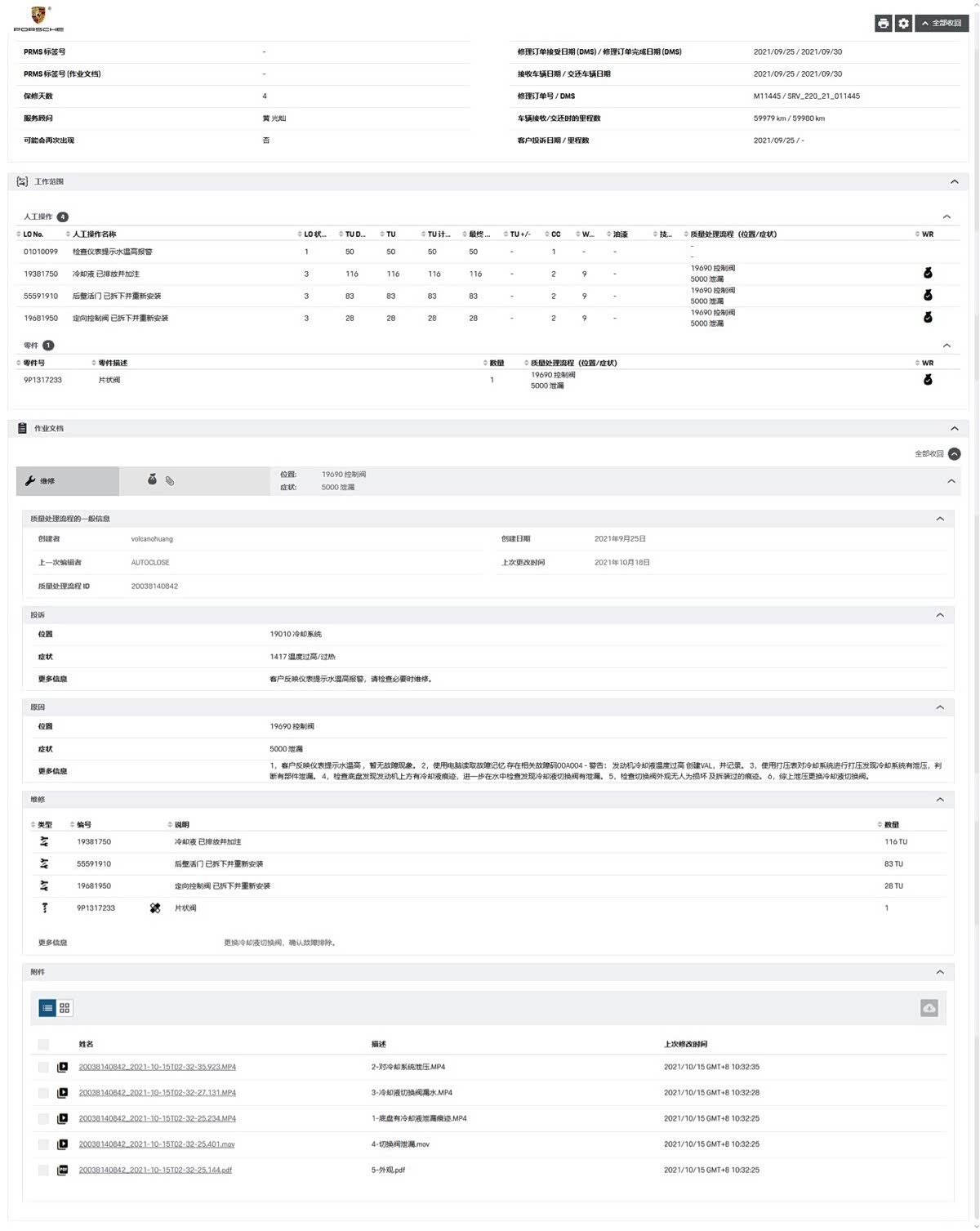980x1231 pixels.
Task: Open the settings gear icon
Action: coord(903,24)
